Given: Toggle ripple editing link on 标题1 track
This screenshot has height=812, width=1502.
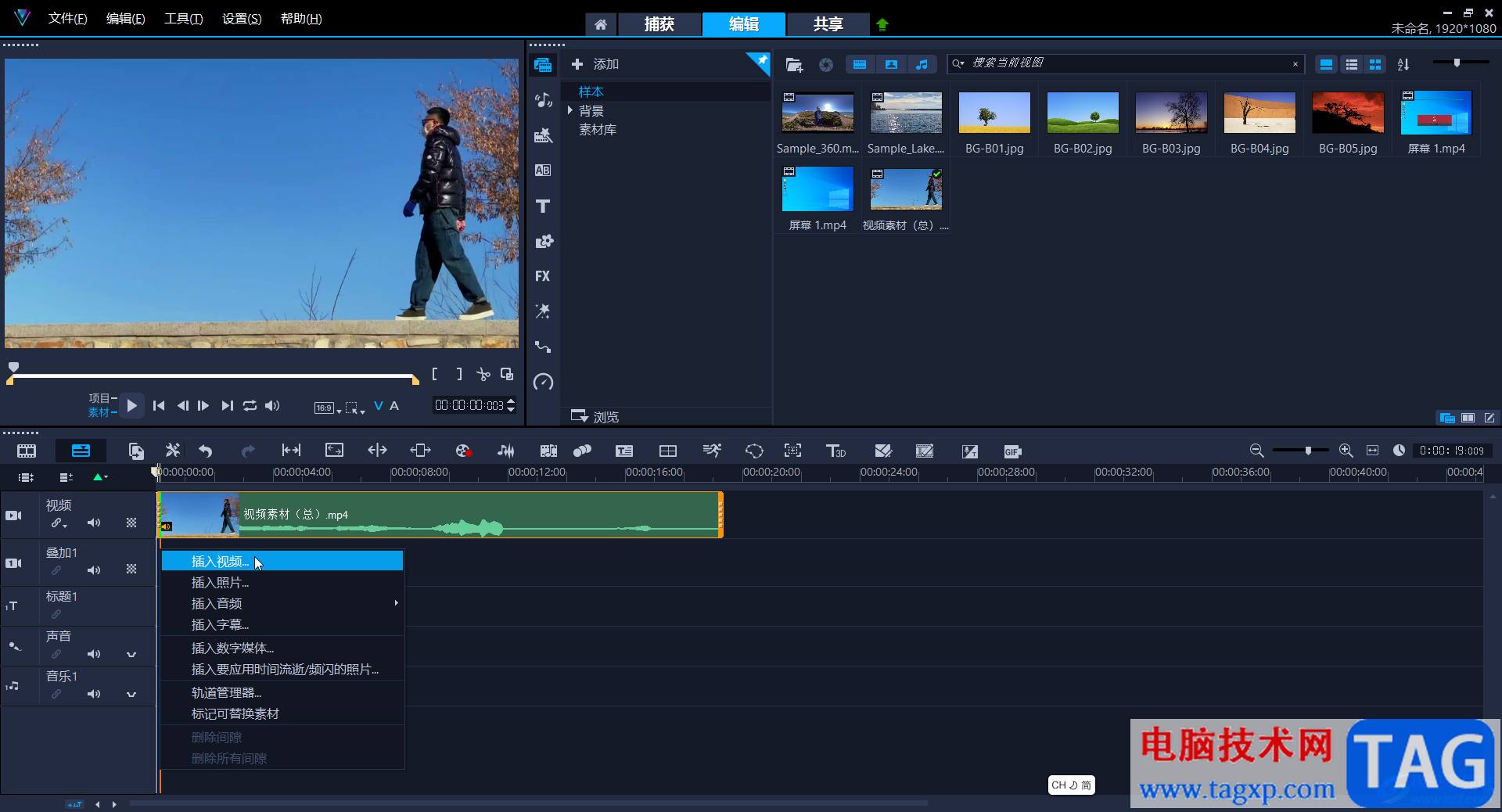Looking at the screenshot, I should pos(56,614).
